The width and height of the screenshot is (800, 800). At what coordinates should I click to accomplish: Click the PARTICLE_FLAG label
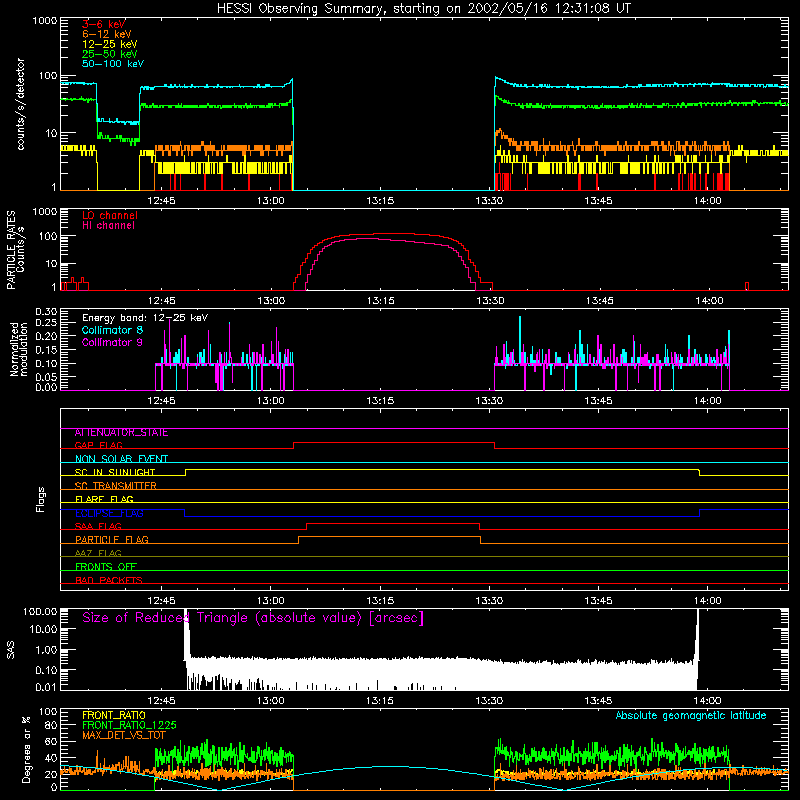tap(112, 539)
